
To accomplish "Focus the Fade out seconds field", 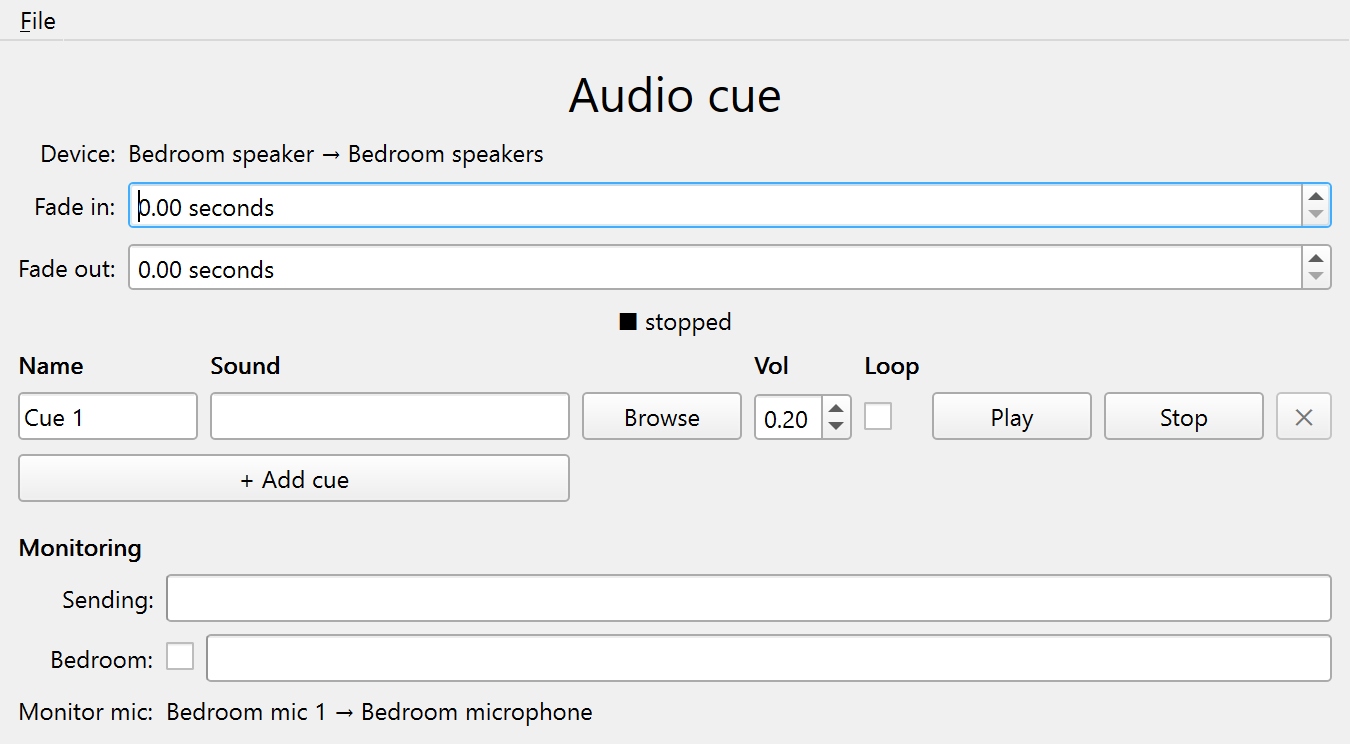I will [715, 269].
